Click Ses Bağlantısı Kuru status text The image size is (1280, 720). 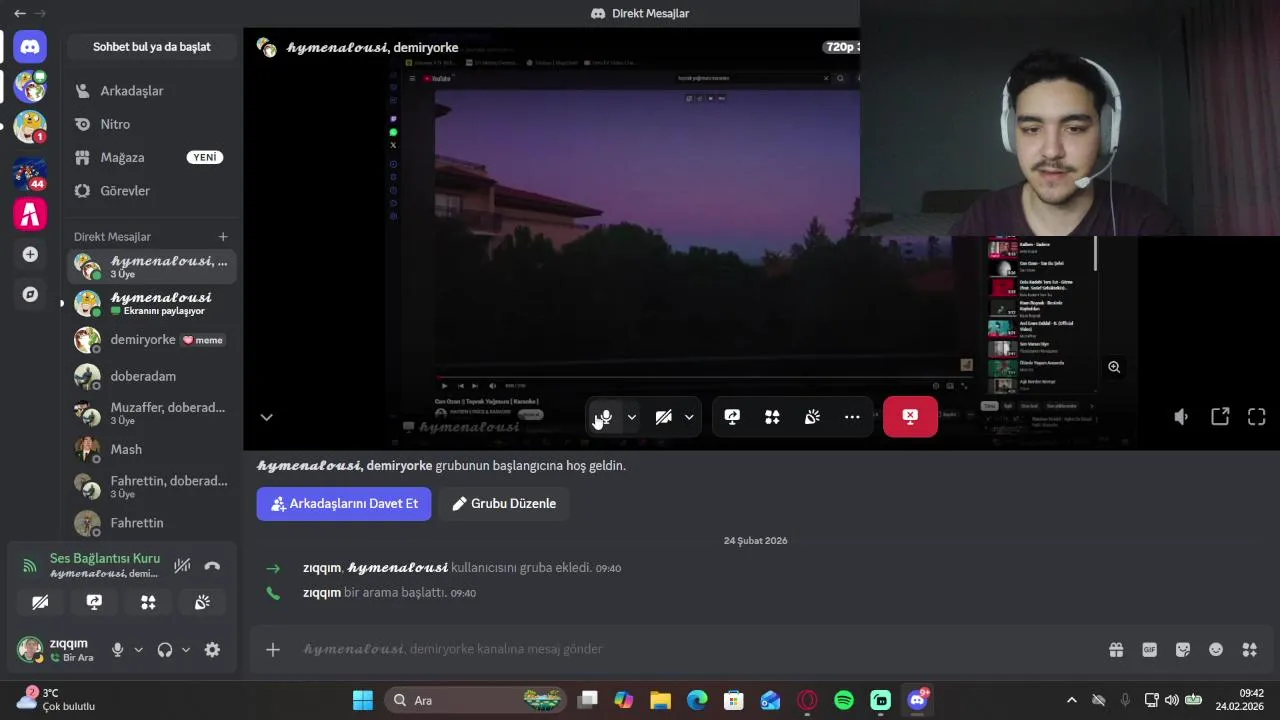tap(105, 558)
